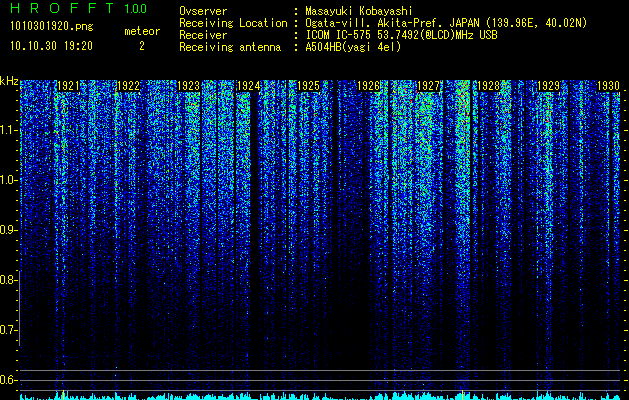Click the 1921 time marker
Image resolution: width=629 pixels, height=400 pixels.
coord(68,86)
